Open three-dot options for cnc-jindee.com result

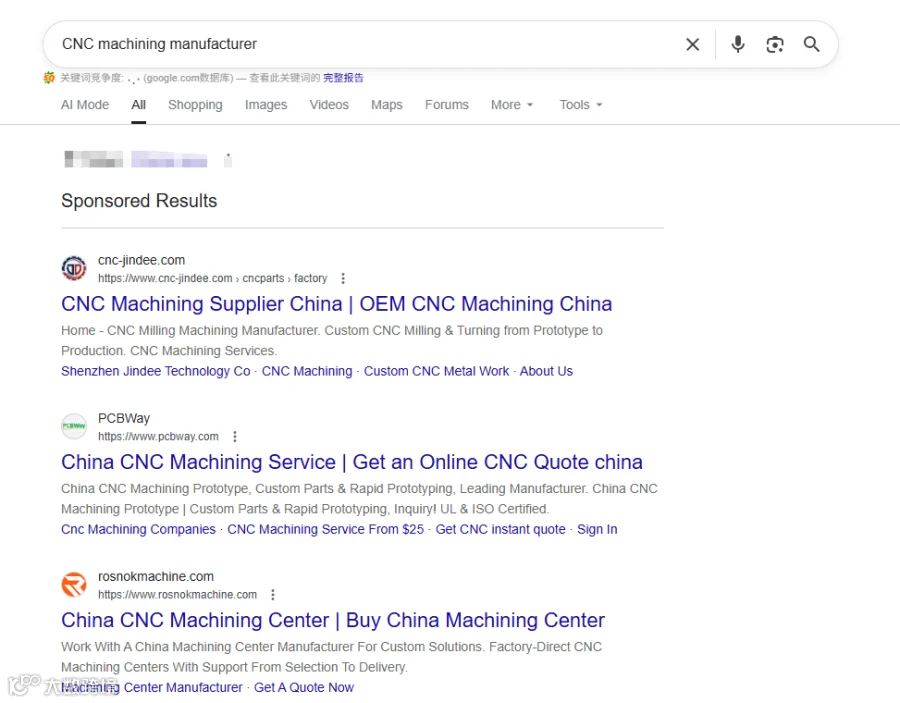tap(343, 278)
